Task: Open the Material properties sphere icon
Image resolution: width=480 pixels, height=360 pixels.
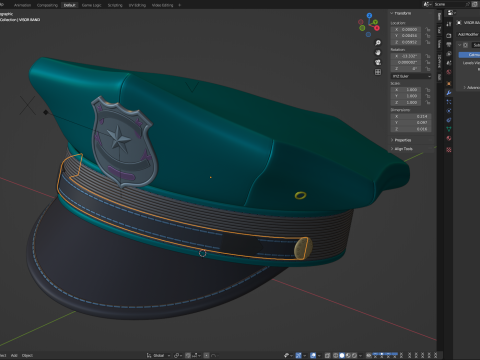Action: tap(449, 138)
